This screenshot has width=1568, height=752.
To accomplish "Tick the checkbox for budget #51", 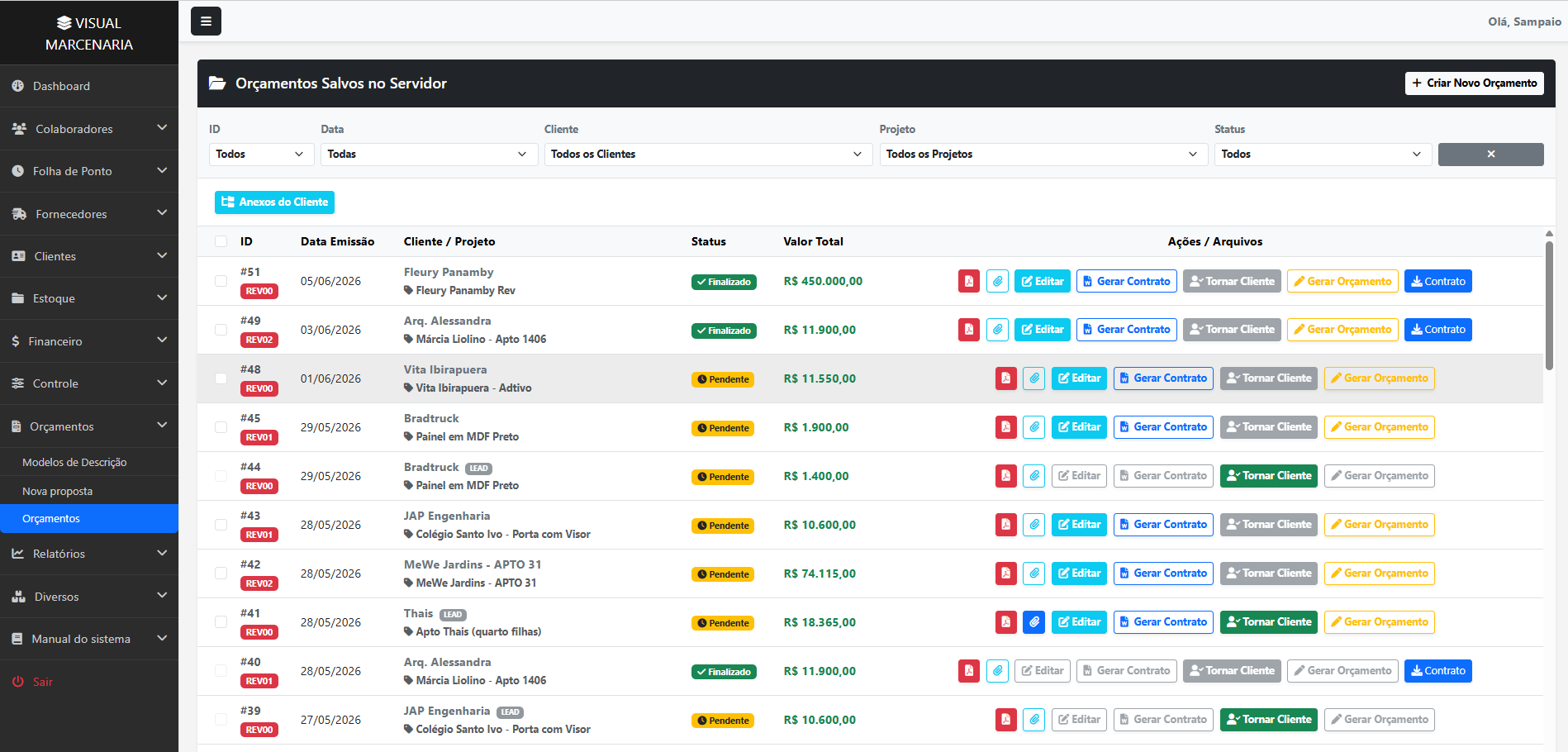I will [221, 281].
